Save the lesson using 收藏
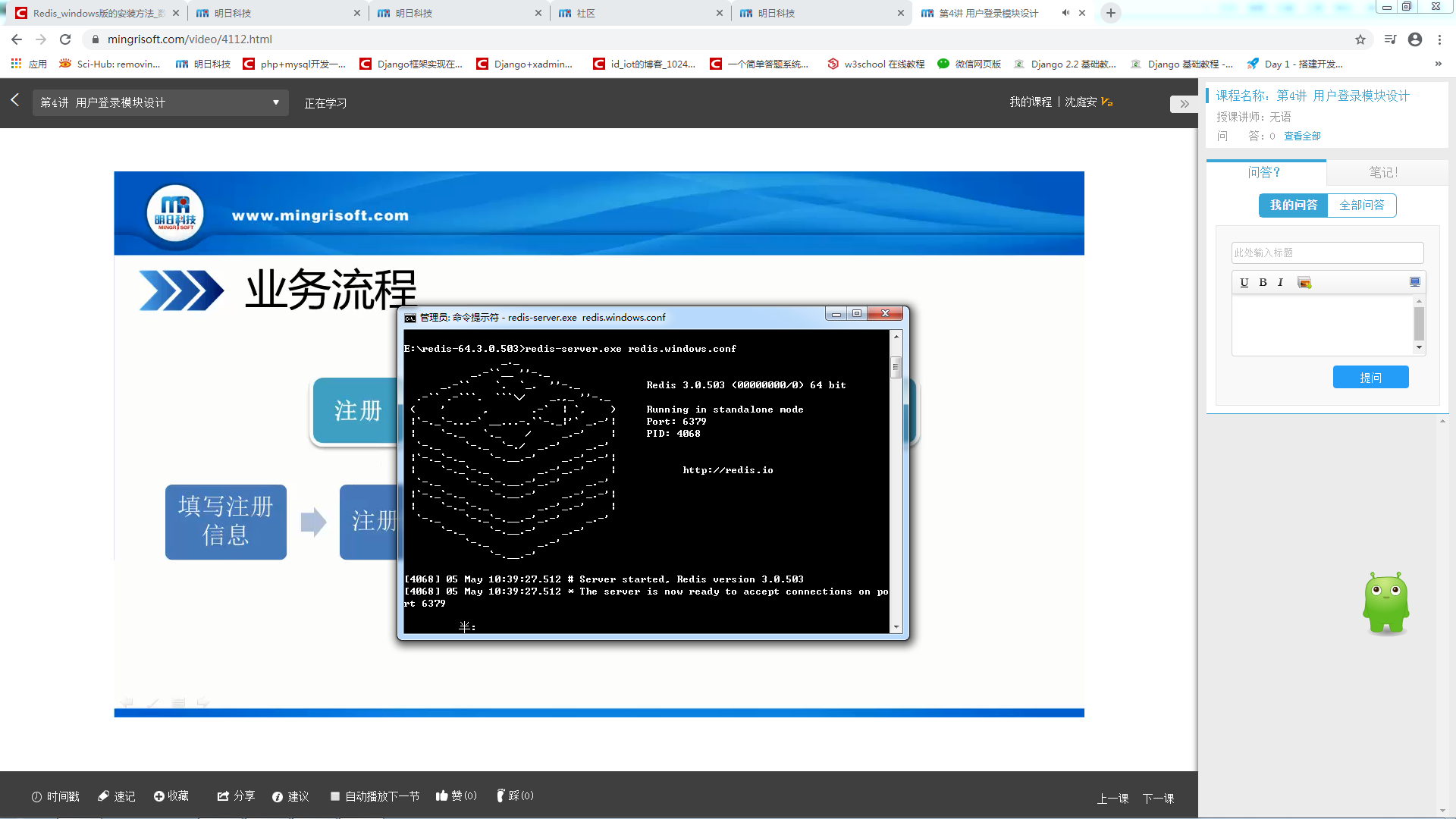The image size is (1456, 819). 171,796
